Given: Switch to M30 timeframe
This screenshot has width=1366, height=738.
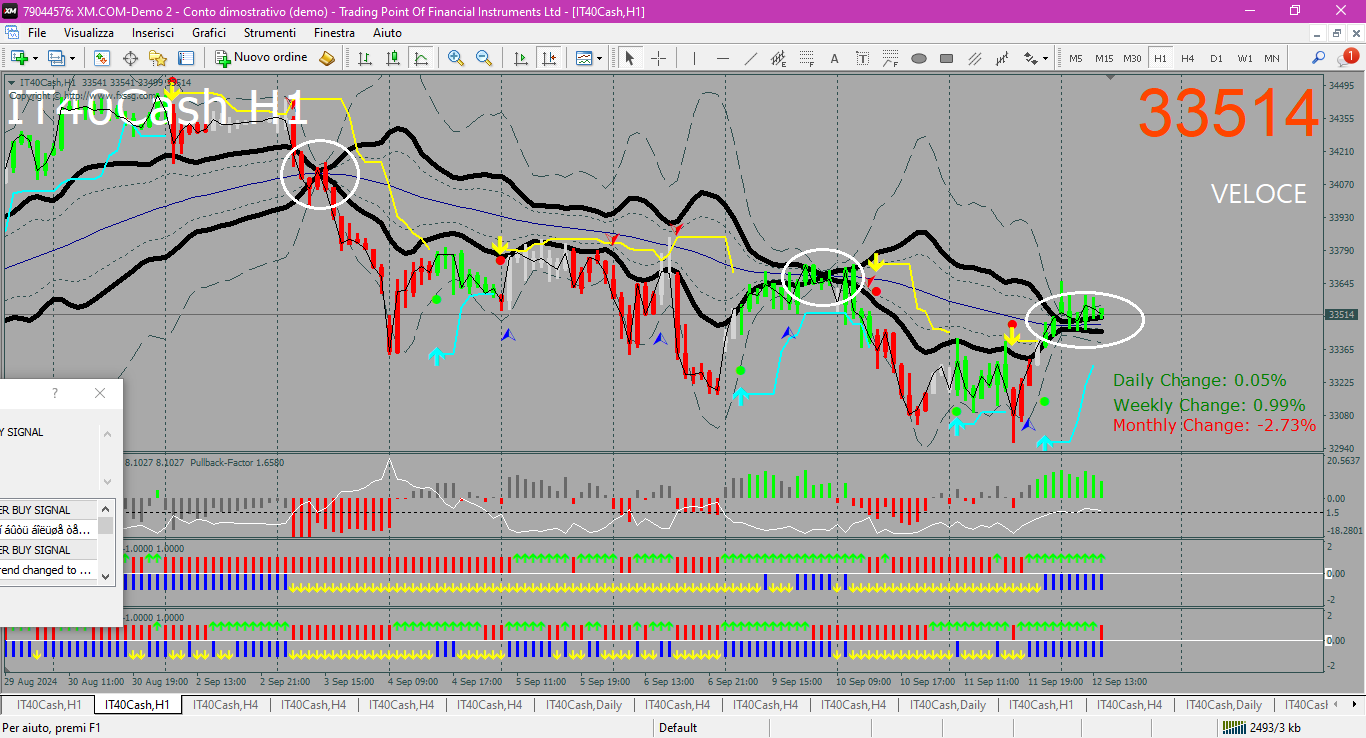Looking at the screenshot, I should pos(1132,58).
